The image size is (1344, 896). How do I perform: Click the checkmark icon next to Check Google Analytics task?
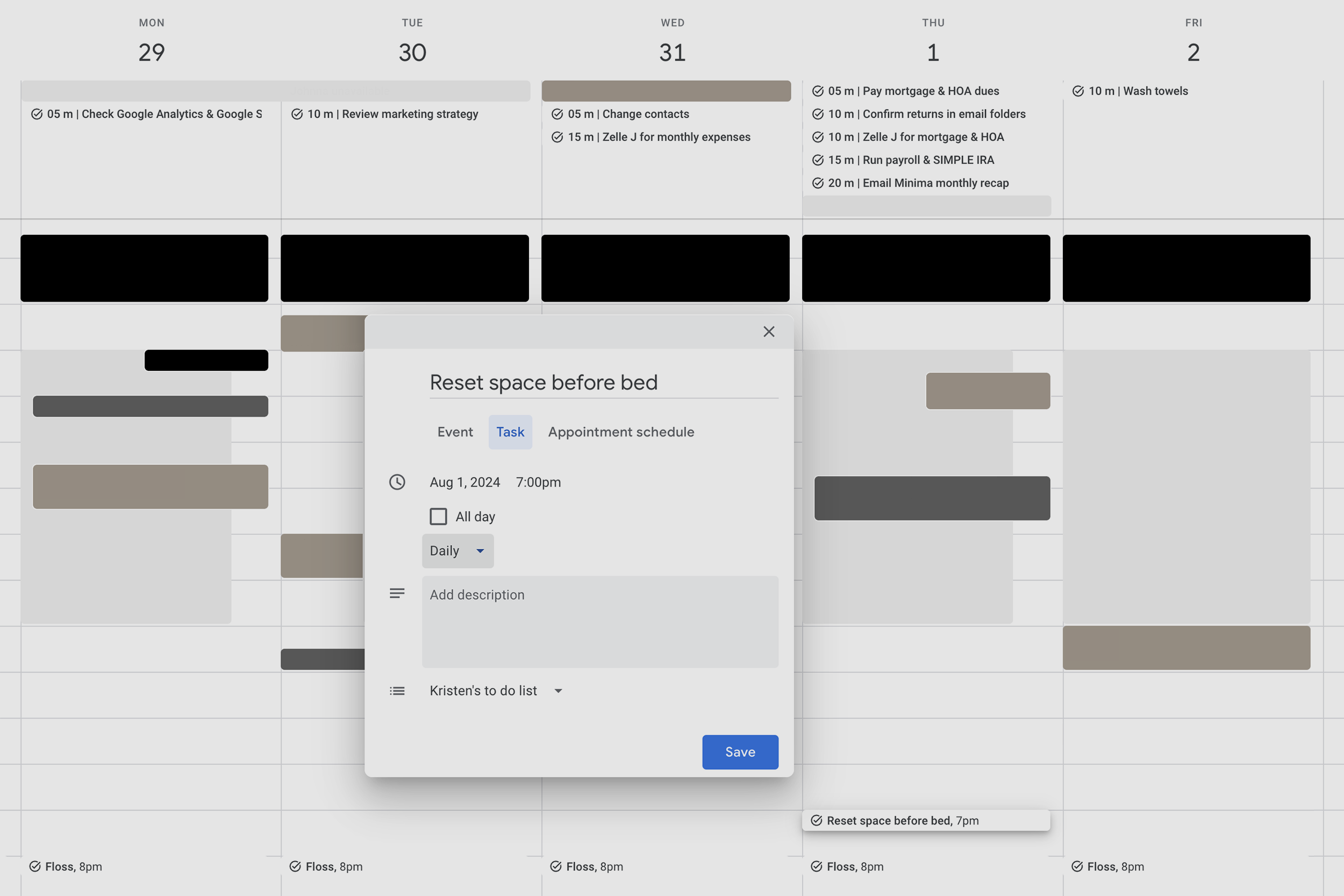point(37,114)
